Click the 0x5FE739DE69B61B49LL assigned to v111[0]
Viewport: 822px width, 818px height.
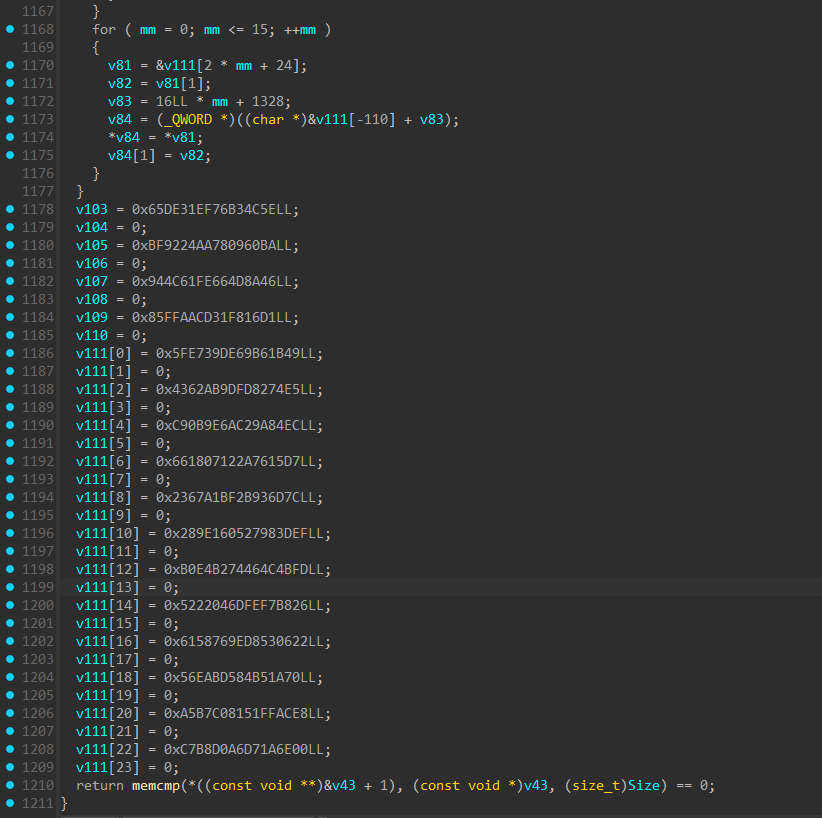[239, 353]
